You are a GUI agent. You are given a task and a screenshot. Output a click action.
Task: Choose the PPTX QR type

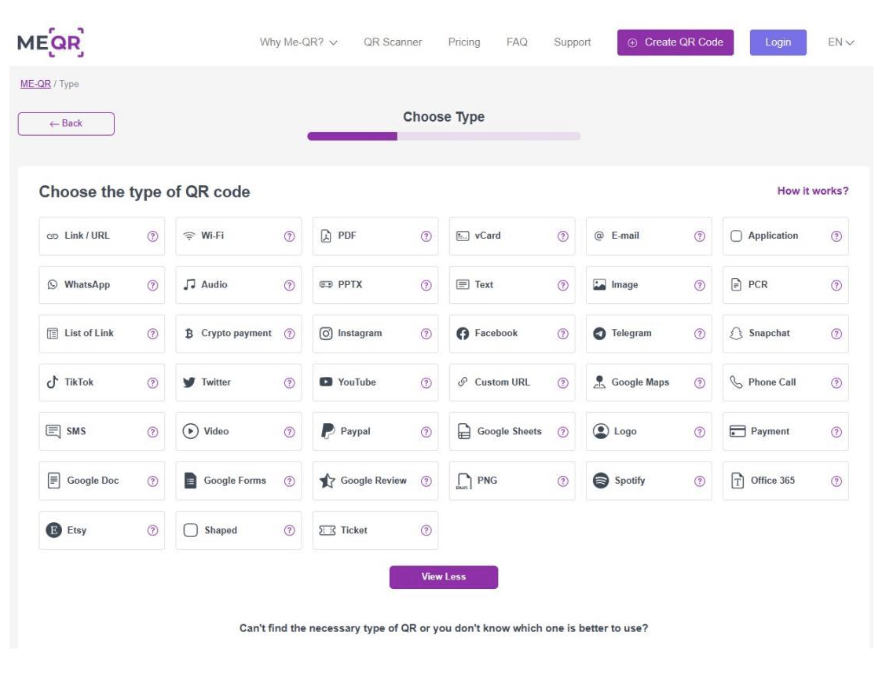pos(375,285)
